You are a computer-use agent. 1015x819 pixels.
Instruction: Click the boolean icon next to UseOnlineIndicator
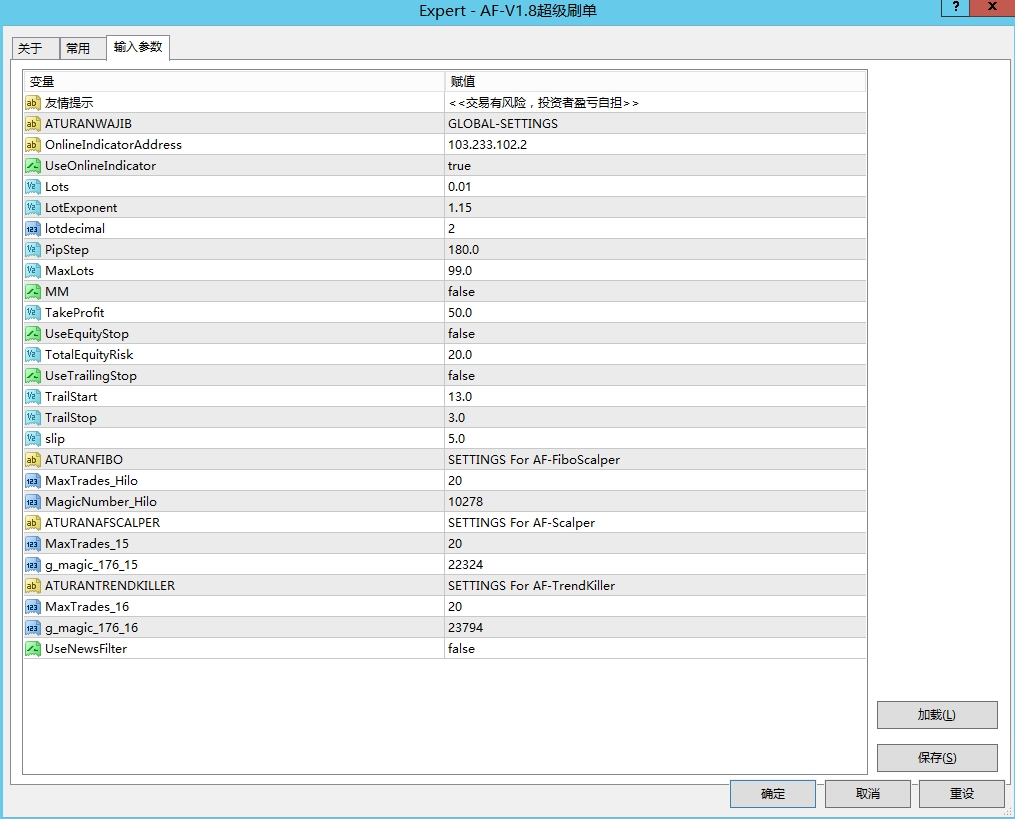pos(32,166)
